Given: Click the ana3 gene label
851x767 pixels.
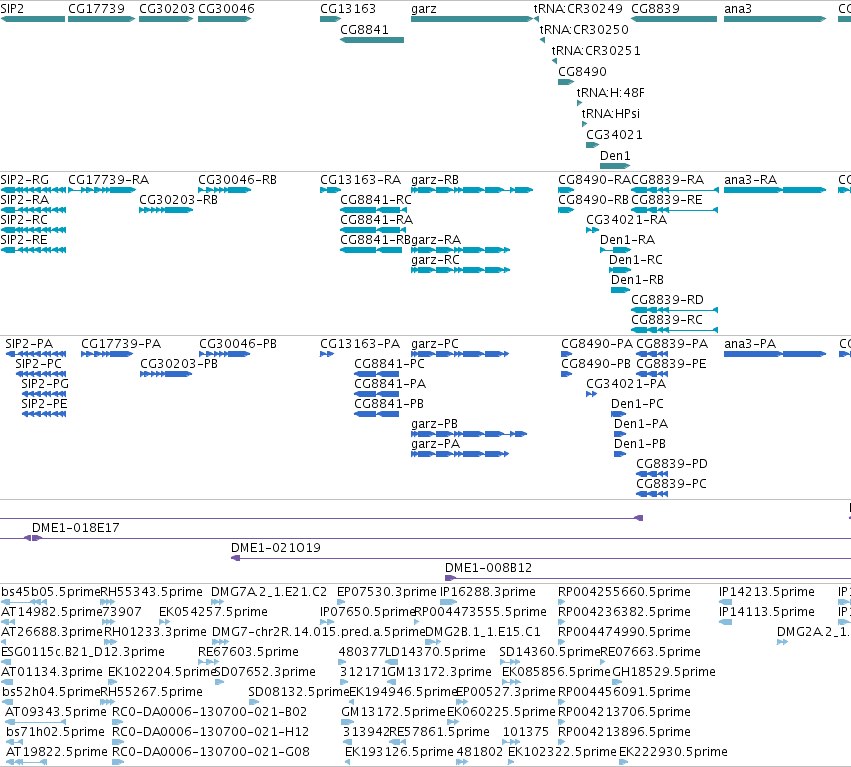Looking at the screenshot, I should (x=738, y=9).
